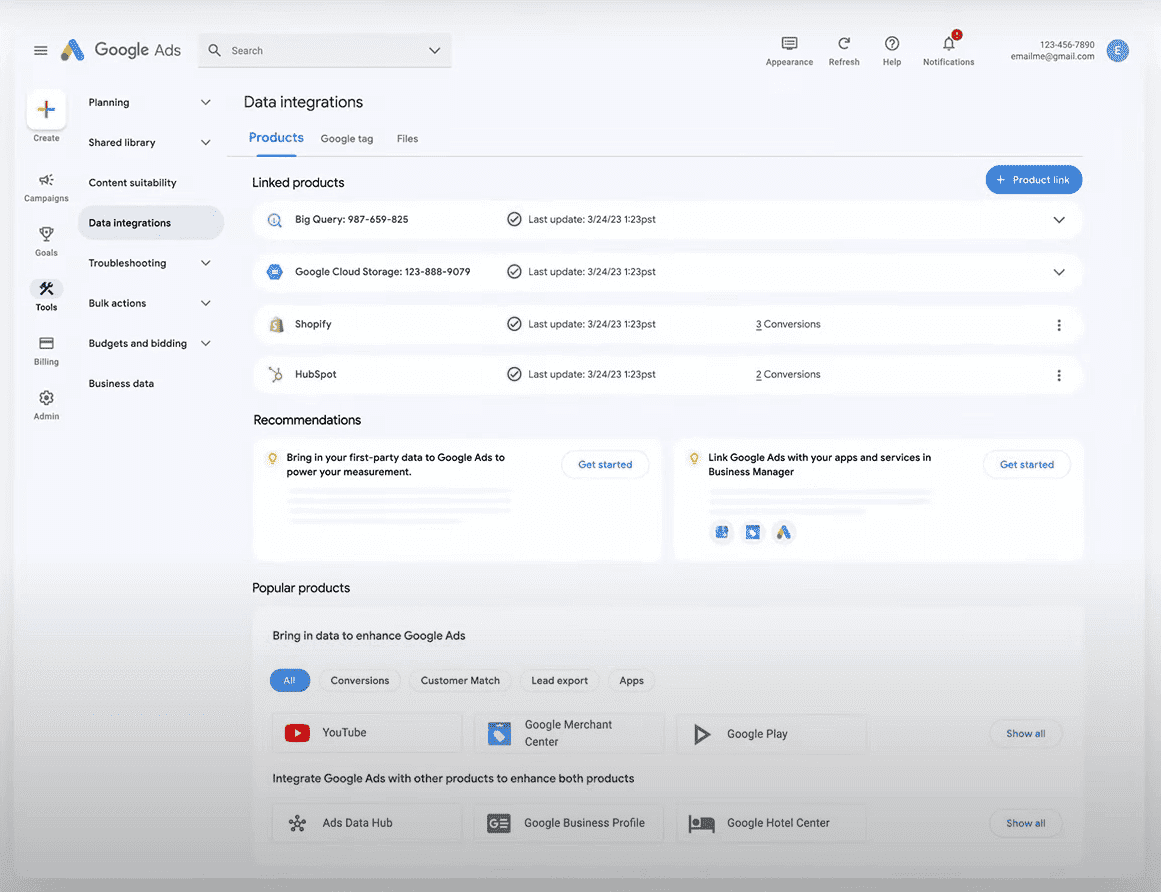This screenshot has width=1161, height=892.
Task: Expand Google Cloud Storage row
Action: coord(1059,272)
